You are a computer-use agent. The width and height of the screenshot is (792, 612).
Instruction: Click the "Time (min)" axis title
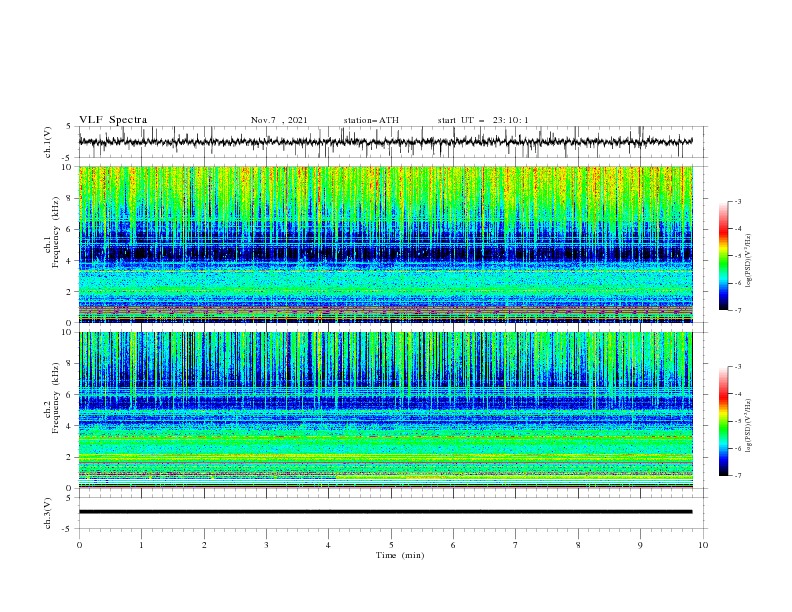coord(400,555)
